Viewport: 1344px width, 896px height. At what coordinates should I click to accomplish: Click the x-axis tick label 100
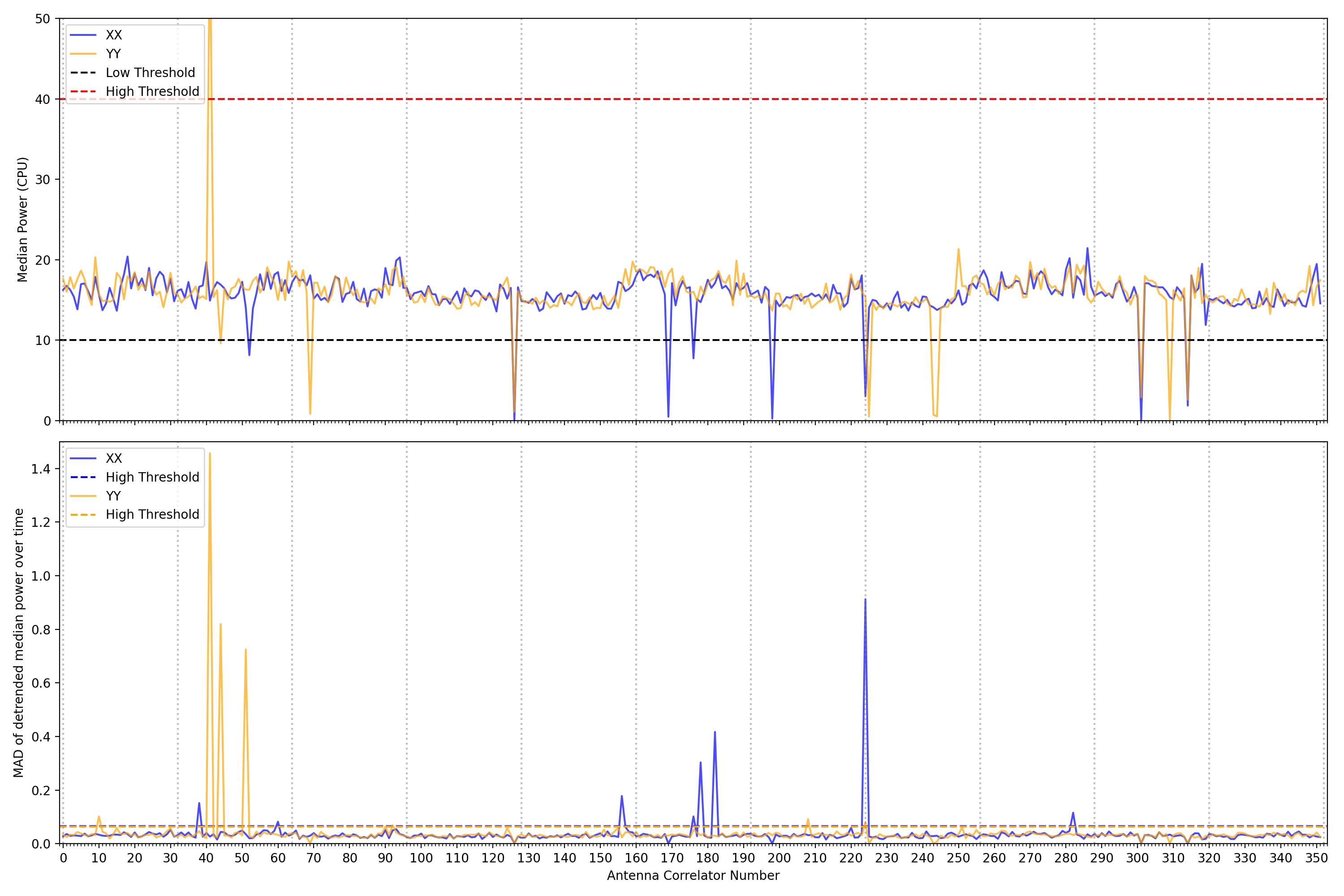[x=421, y=858]
